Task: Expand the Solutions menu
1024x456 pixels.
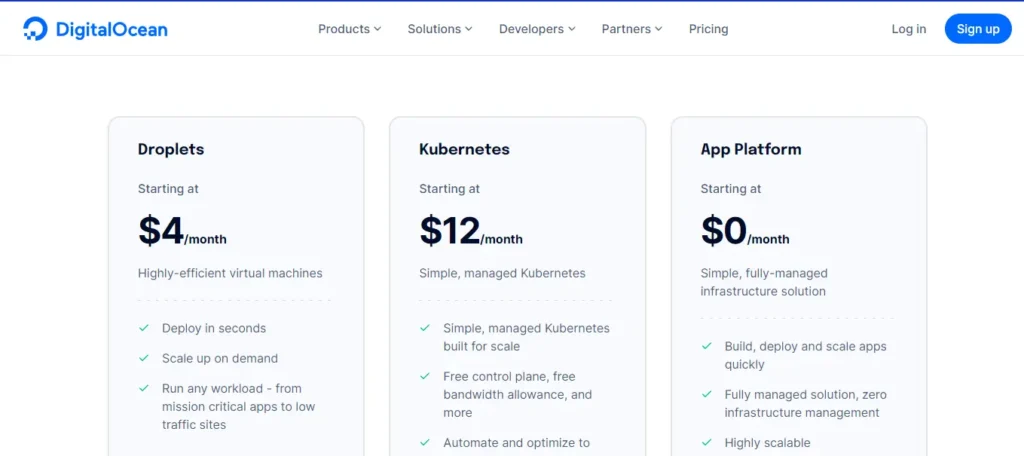Action: coord(440,29)
